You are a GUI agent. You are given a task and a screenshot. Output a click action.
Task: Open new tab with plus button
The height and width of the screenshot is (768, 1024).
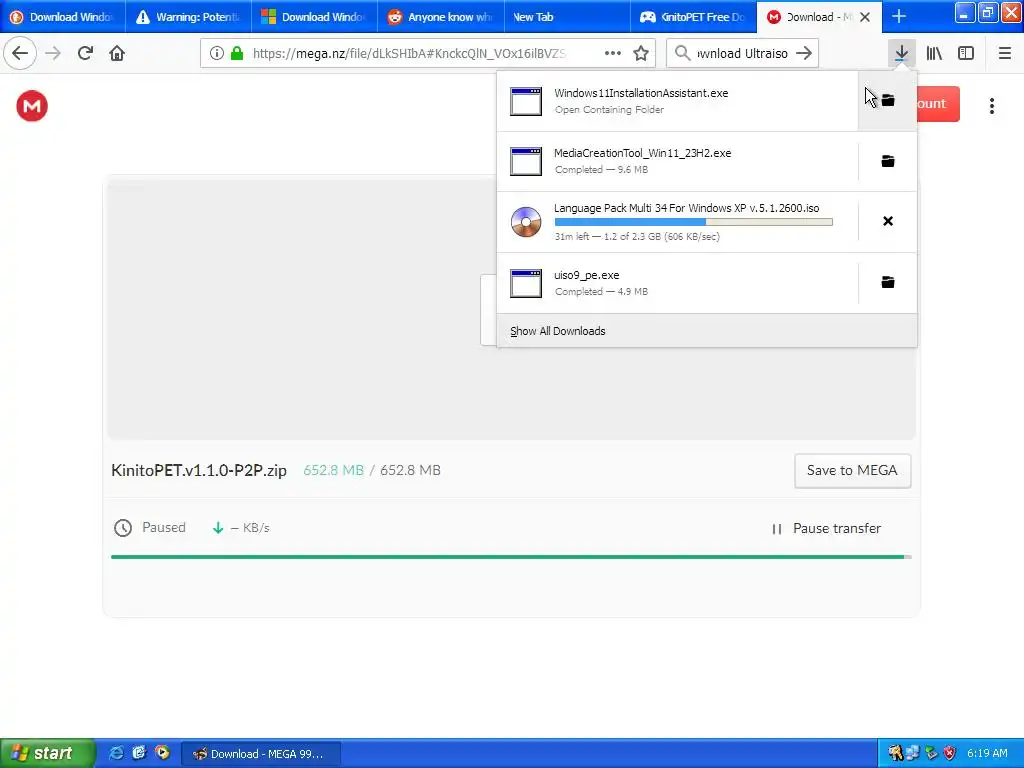[899, 17]
